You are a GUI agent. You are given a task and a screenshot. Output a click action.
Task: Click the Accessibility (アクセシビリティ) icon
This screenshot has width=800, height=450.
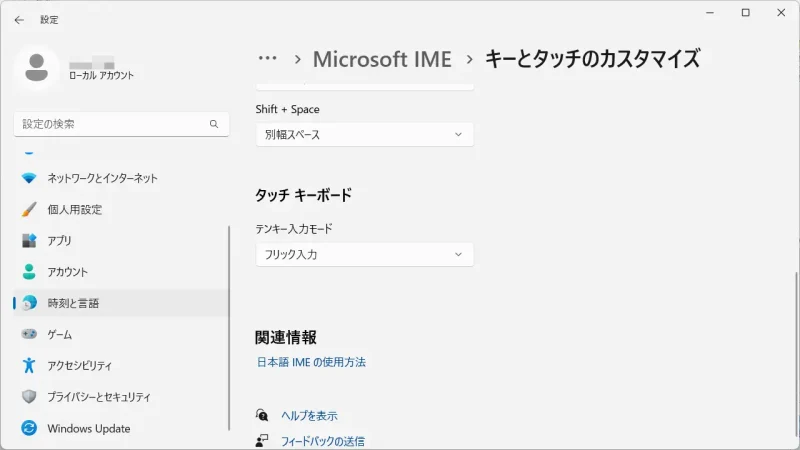[29, 366]
